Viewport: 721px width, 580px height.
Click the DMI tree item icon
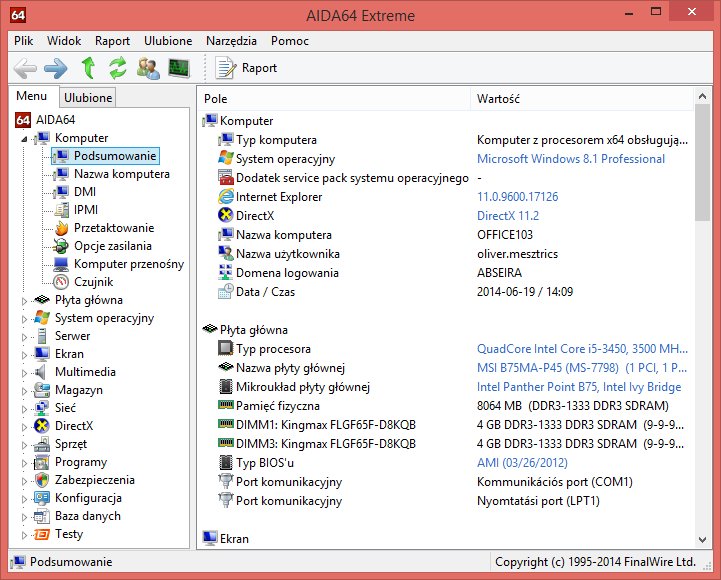point(61,192)
